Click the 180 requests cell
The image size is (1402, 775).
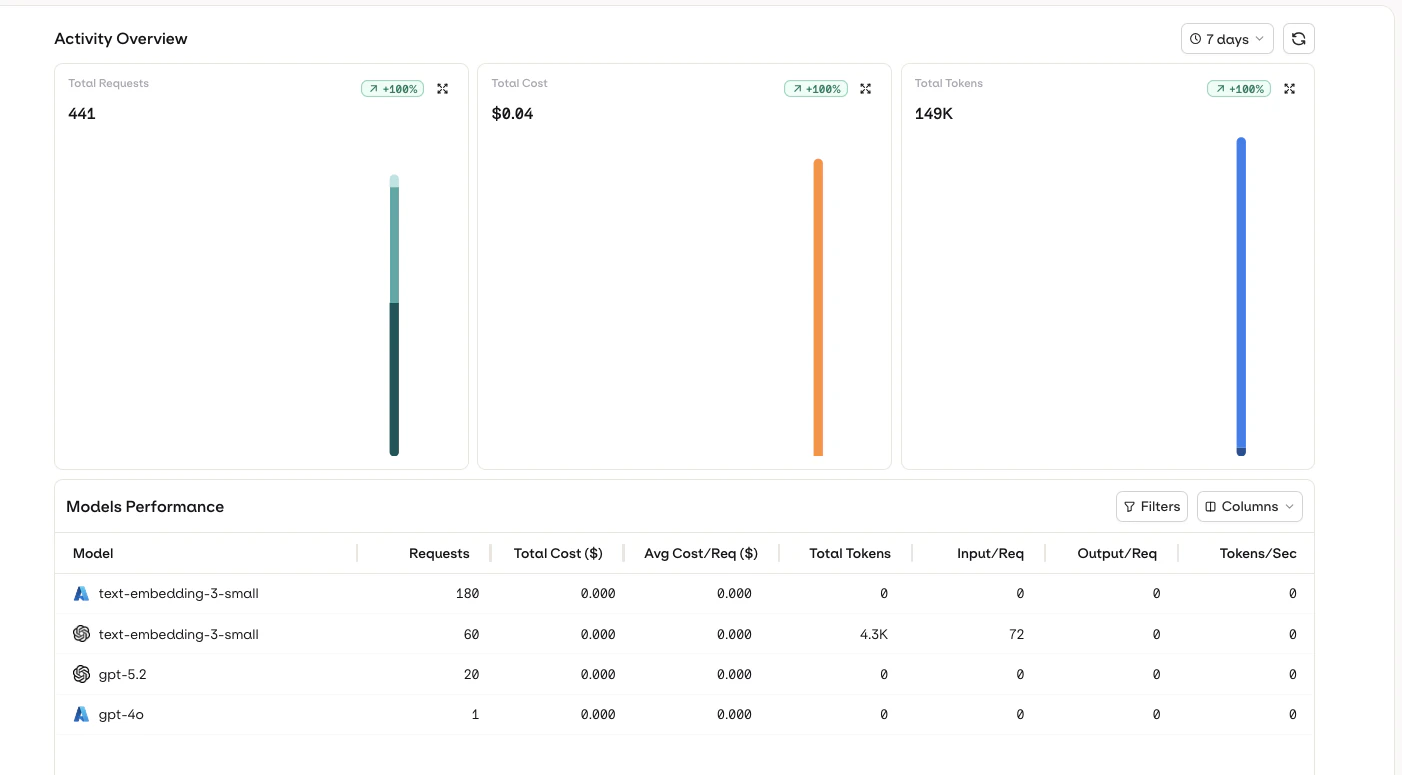pyautogui.click(x=468, y=594)
